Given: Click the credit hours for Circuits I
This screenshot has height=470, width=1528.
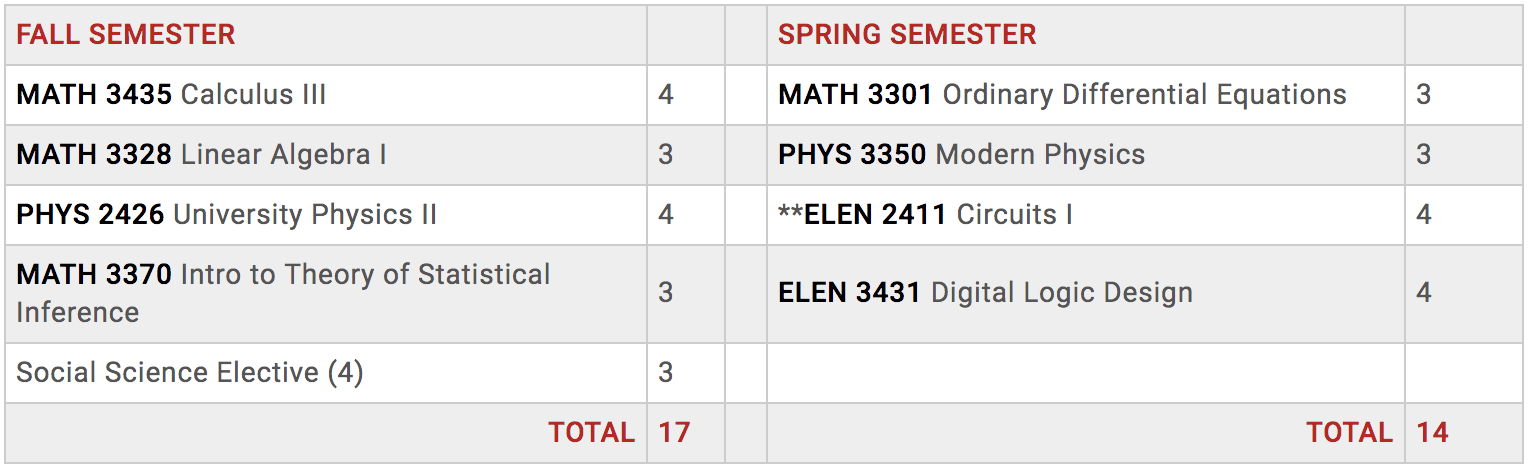Looking at the screenshot, I should pyautogui.click(x=1424, y=215).
